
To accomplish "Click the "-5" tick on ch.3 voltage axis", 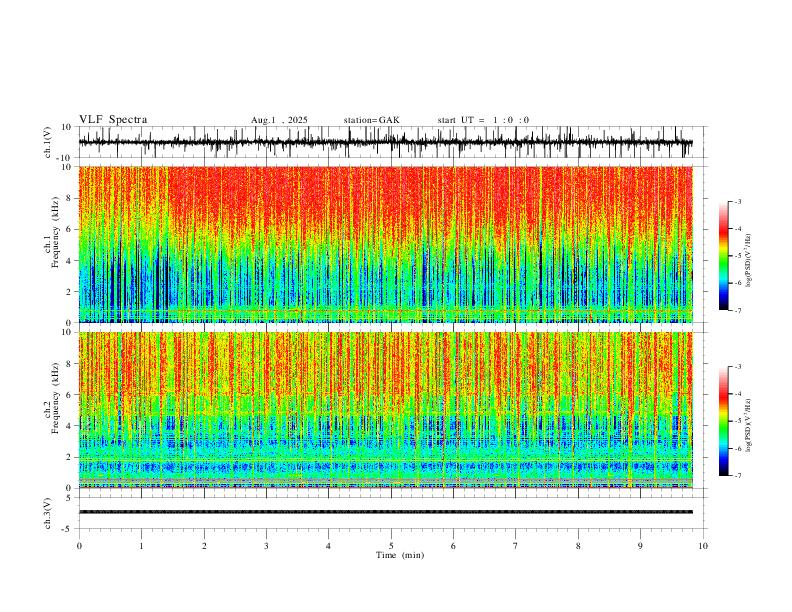I will [68, 529].
